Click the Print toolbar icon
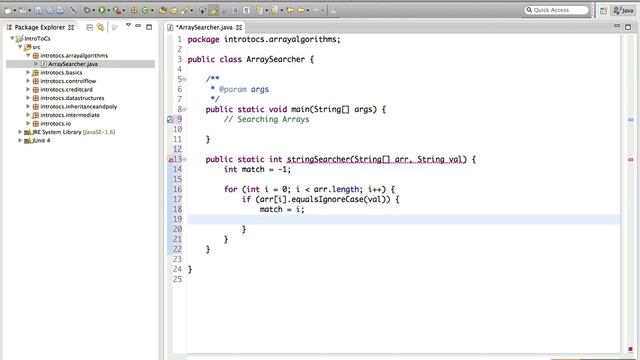Viewport: 640px width, 360px height. tap(60, 10)
